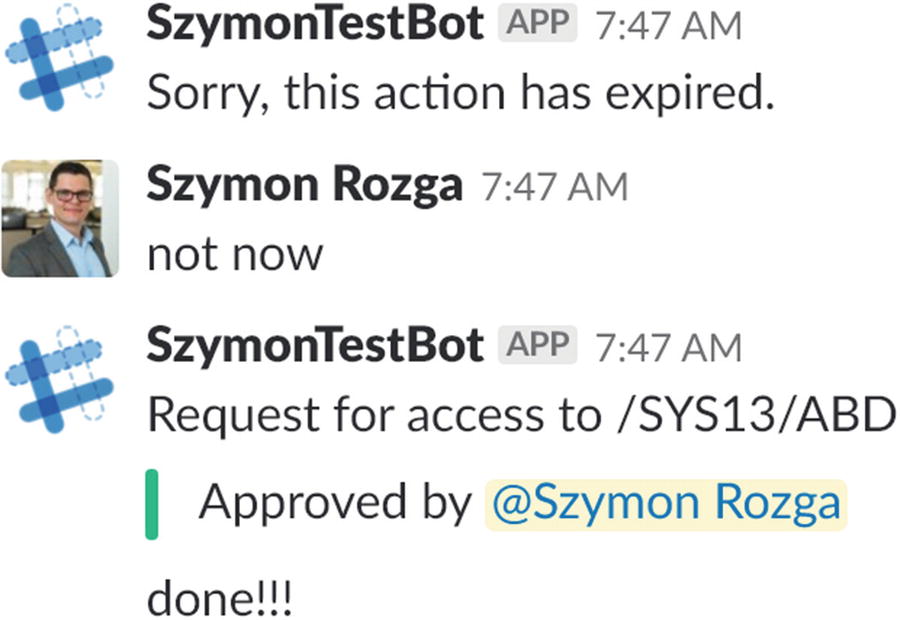Click the Szymon Rozga sender name
This screenshot has width=900, height=620.
click(x=304, y=185)
